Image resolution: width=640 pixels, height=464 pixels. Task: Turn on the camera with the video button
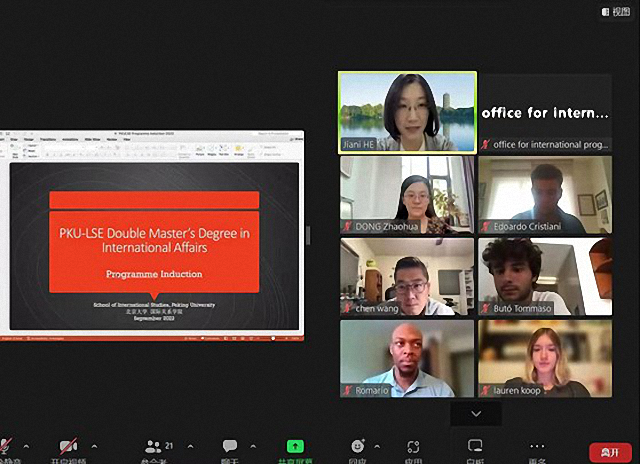(69, 447)
